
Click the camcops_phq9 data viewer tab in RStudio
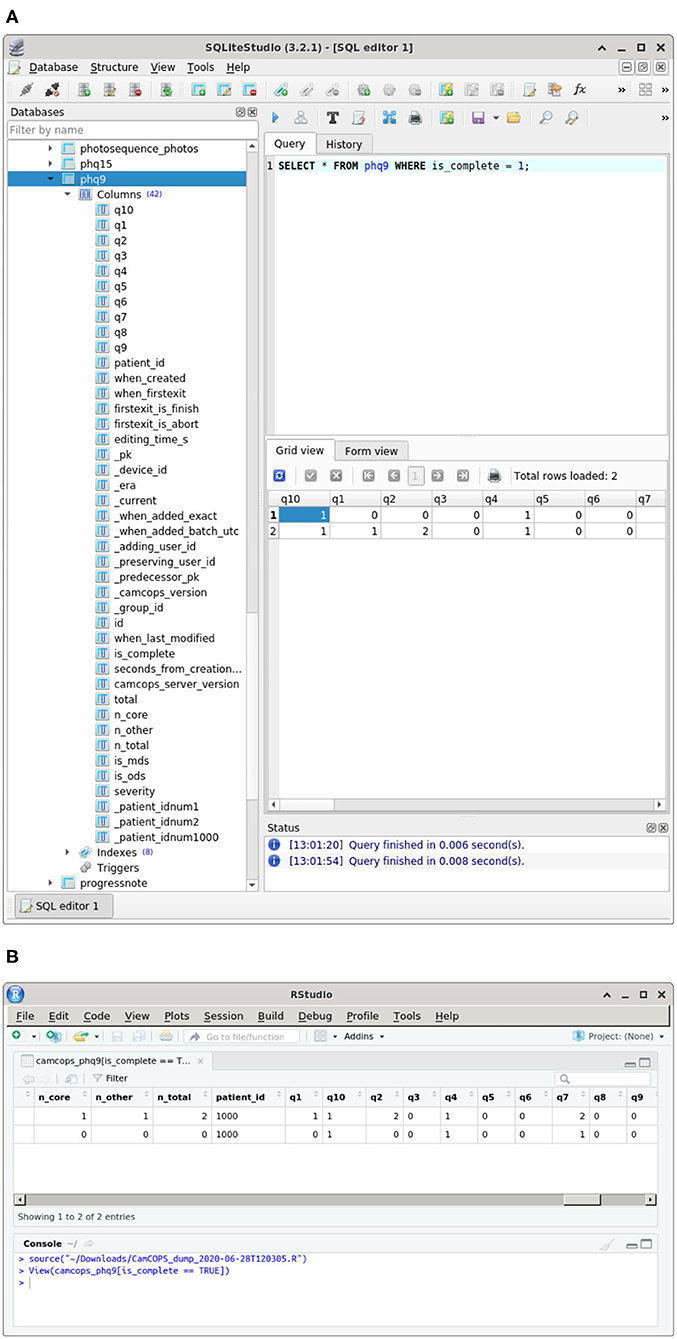113,1060
